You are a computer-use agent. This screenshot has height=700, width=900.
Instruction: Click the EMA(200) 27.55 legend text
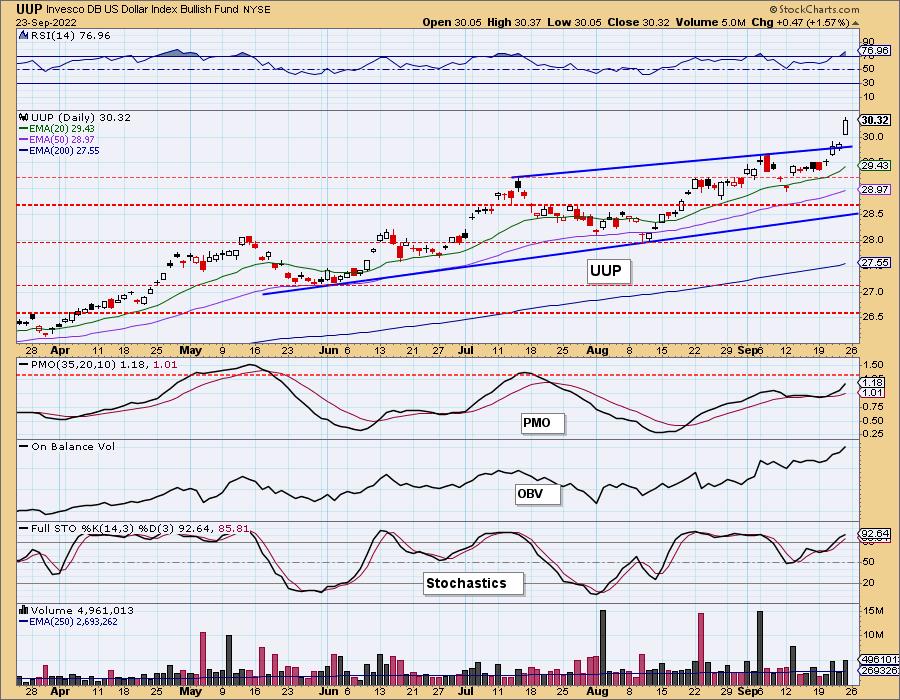tap(64, 150)
